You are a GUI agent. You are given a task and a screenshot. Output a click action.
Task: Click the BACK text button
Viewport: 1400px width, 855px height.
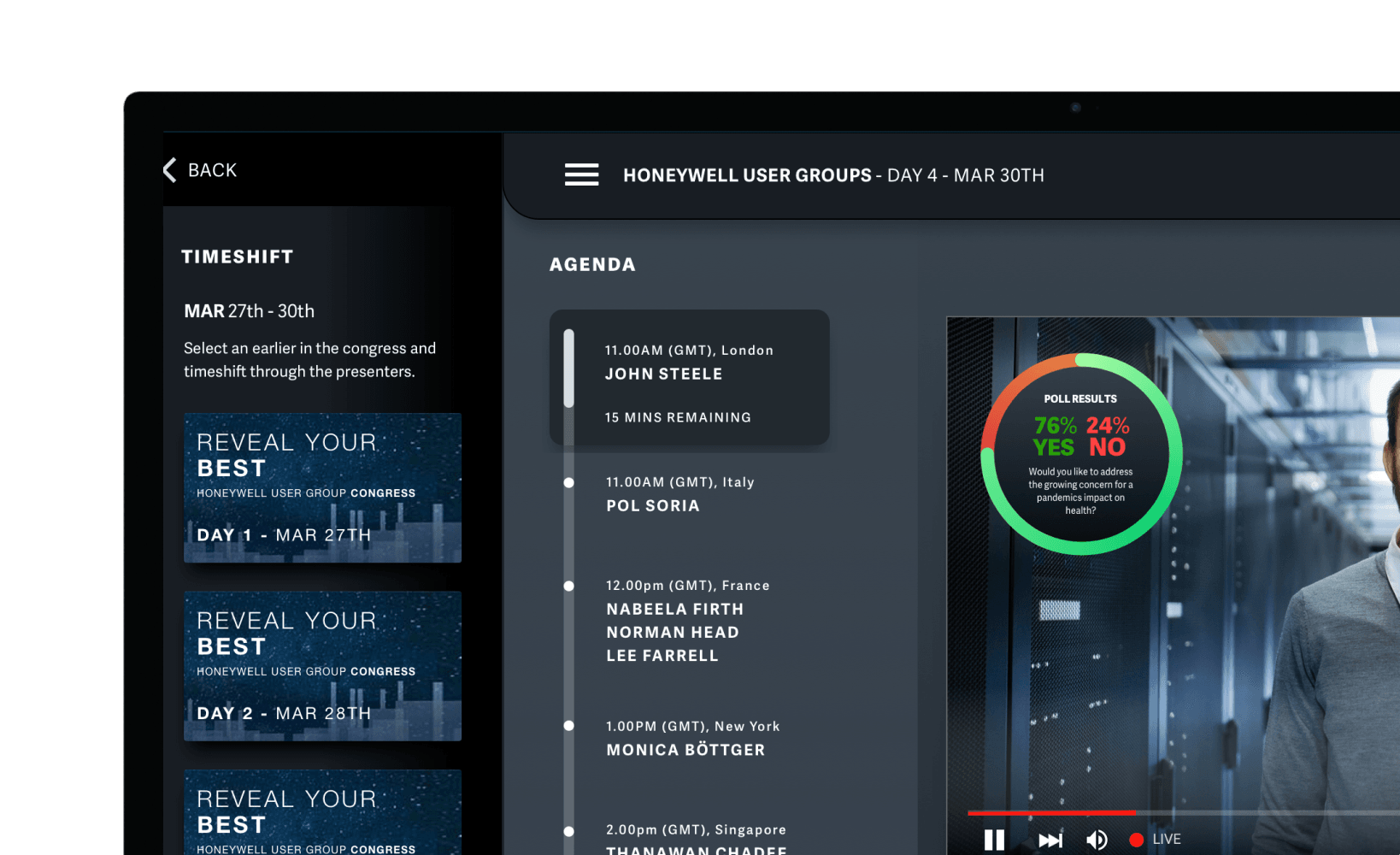point(212,170)
